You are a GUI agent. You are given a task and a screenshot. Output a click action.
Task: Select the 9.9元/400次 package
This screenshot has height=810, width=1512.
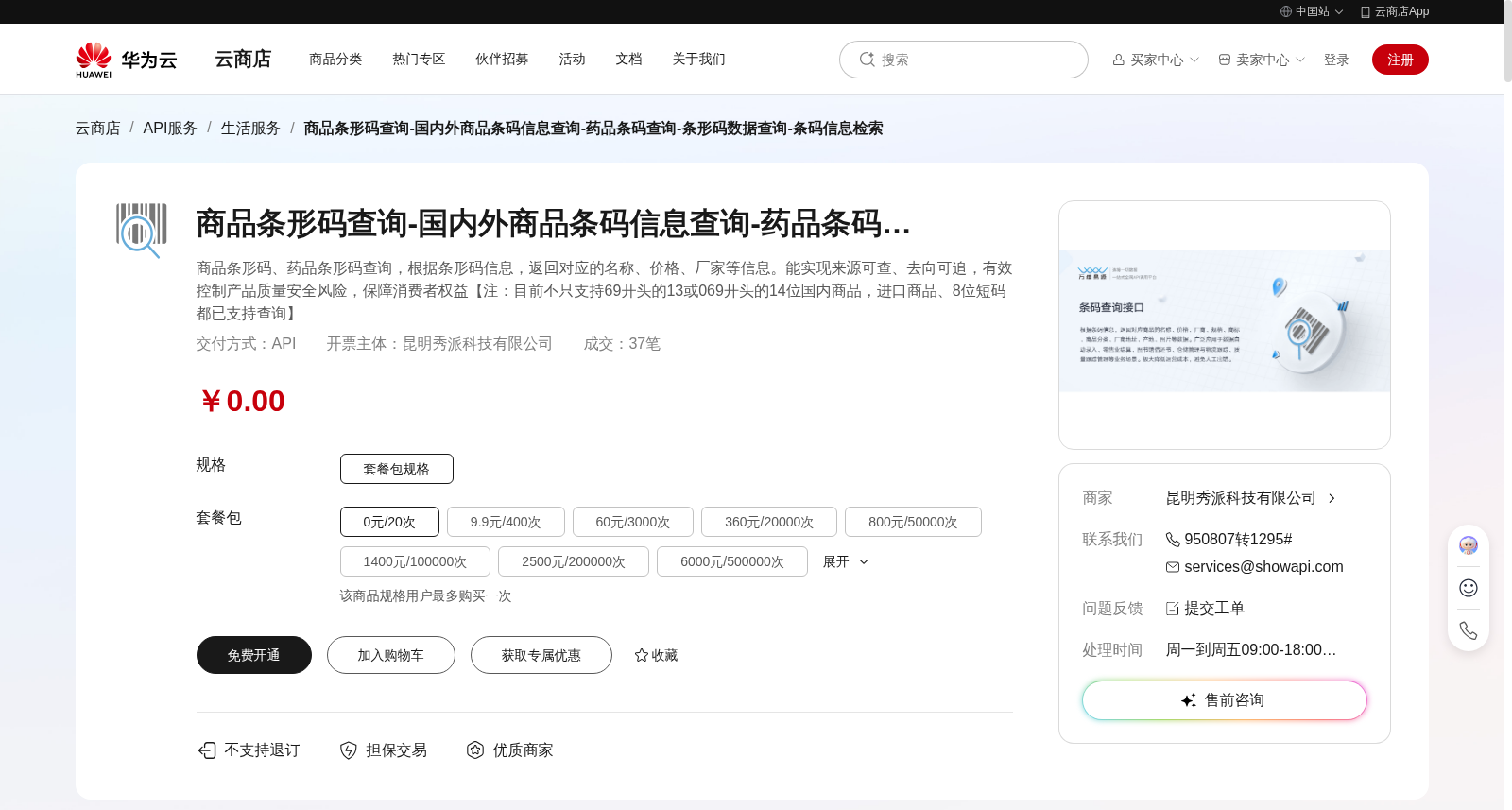[x=506, y=522]
